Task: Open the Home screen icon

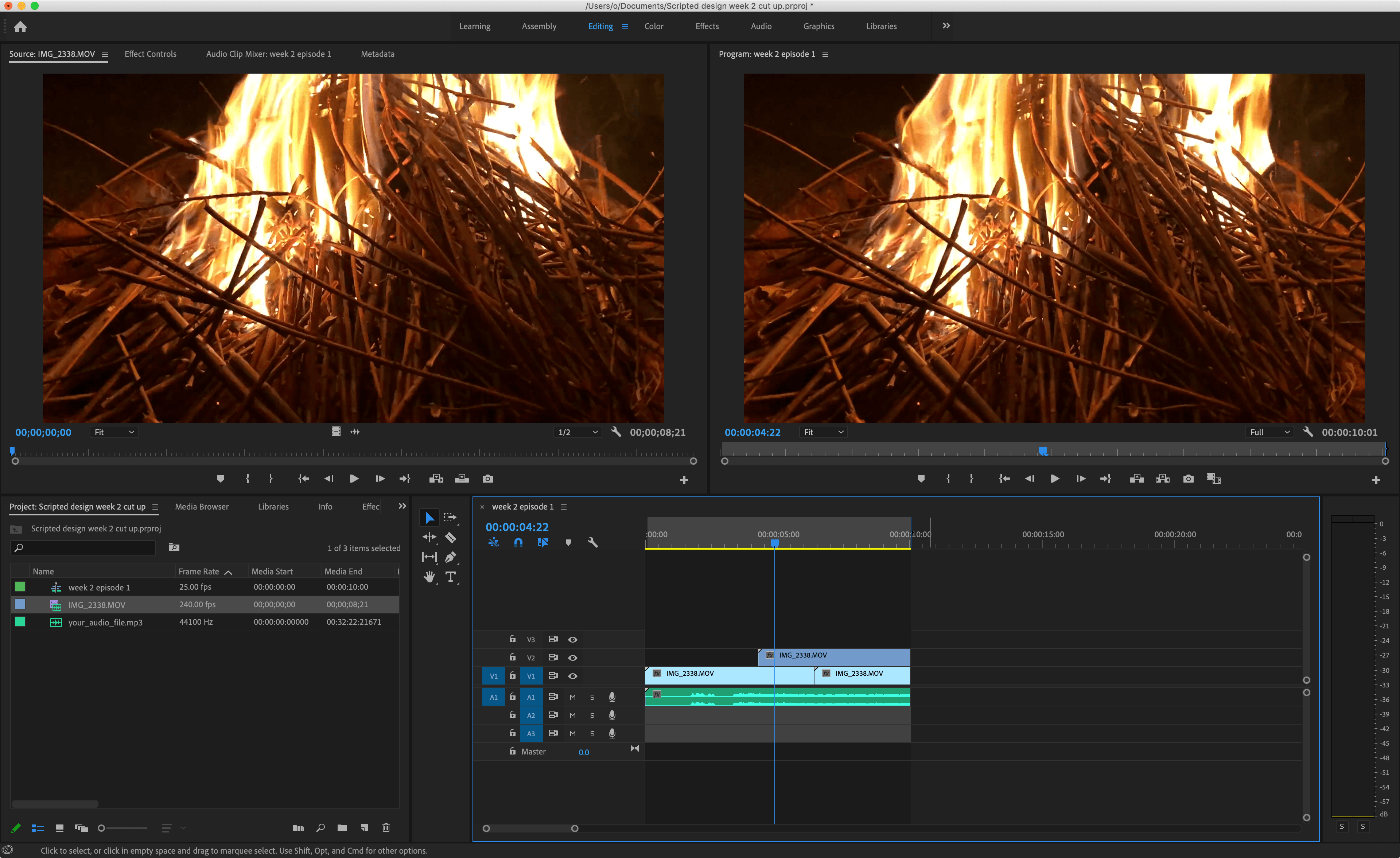Action: coord(20,27)
